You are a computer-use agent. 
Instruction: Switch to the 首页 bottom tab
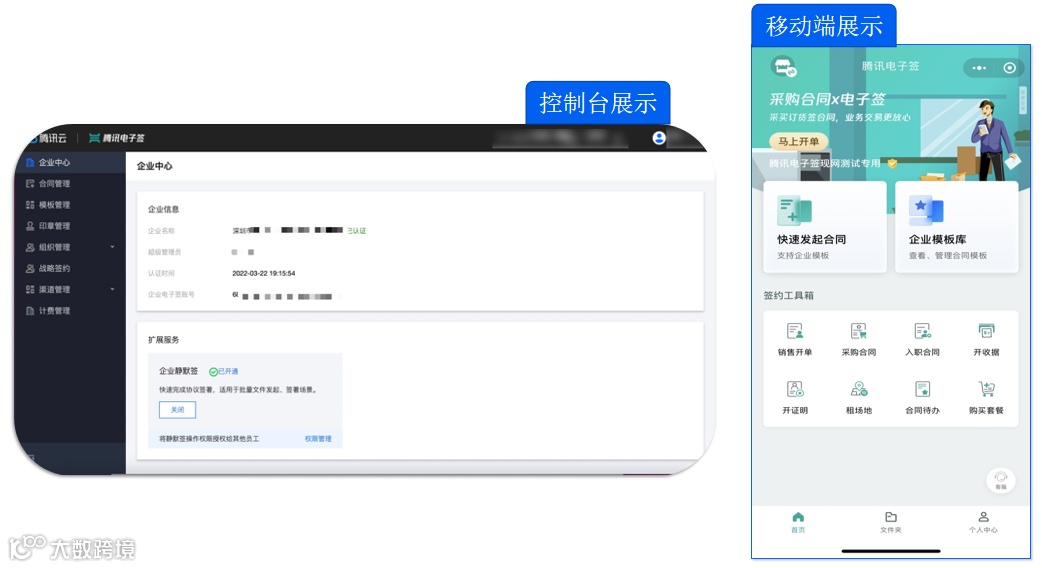798,522
